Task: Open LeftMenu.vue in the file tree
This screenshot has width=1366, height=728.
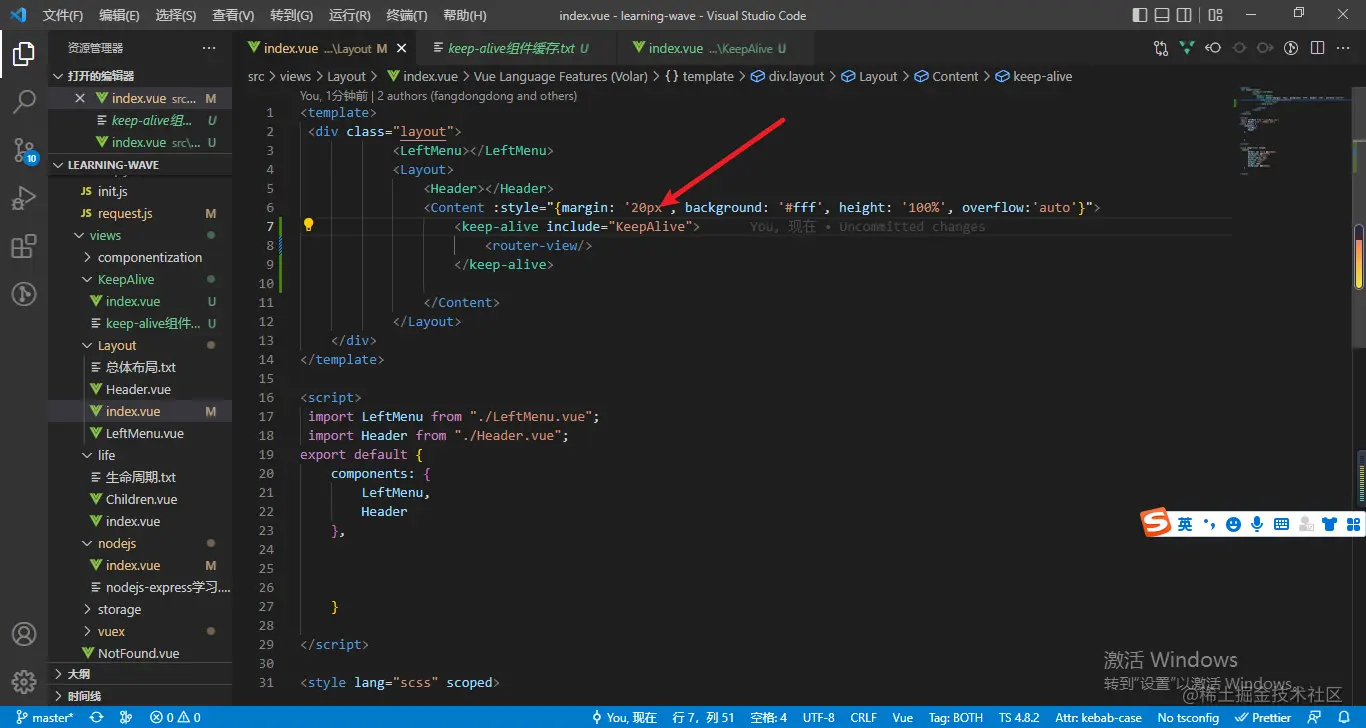Action: pos(145,433)
